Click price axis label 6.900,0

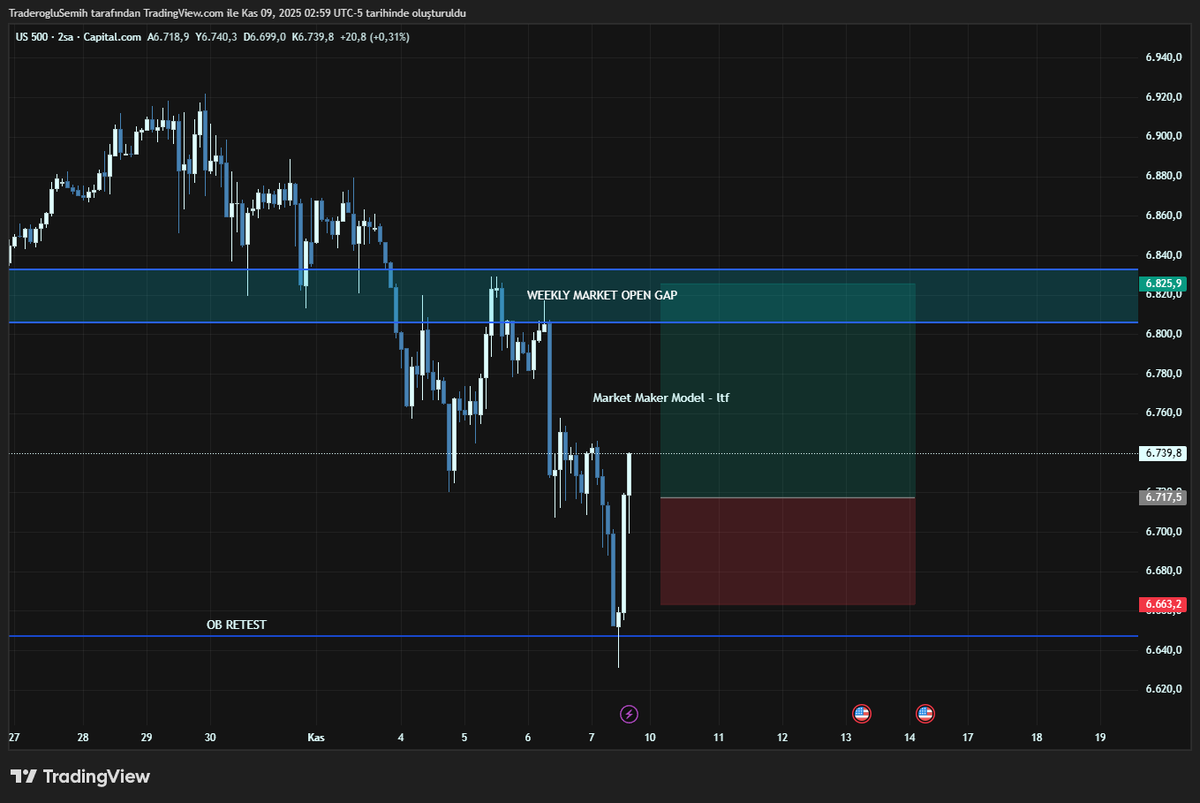(1164, 136)
